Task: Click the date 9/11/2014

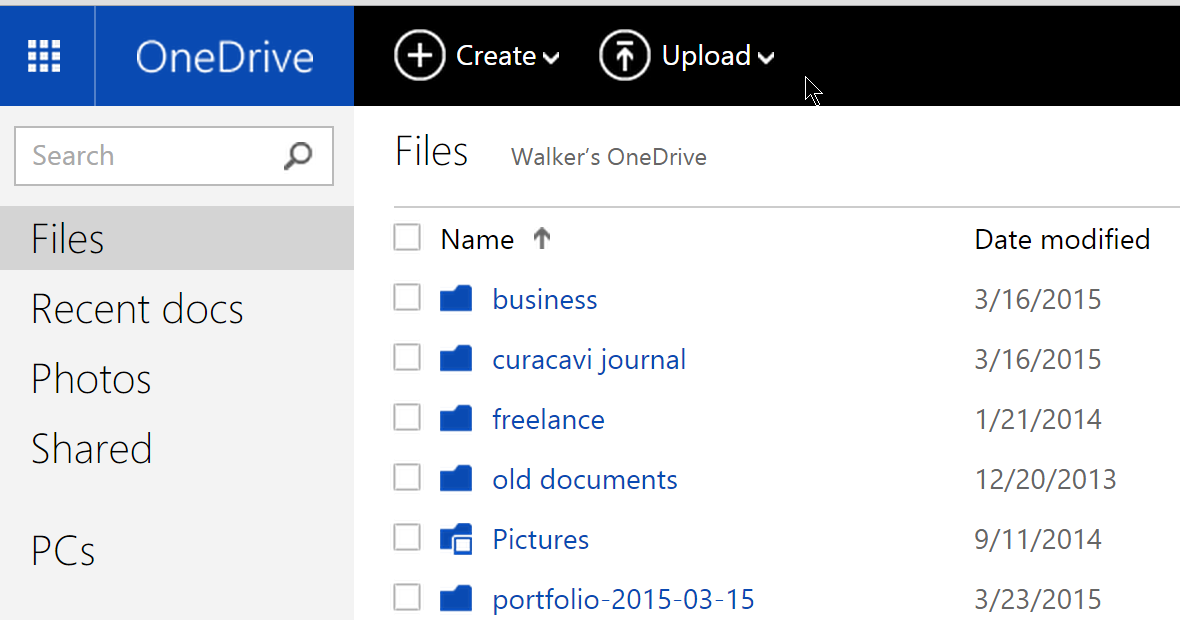Action: click(1038, 539)
